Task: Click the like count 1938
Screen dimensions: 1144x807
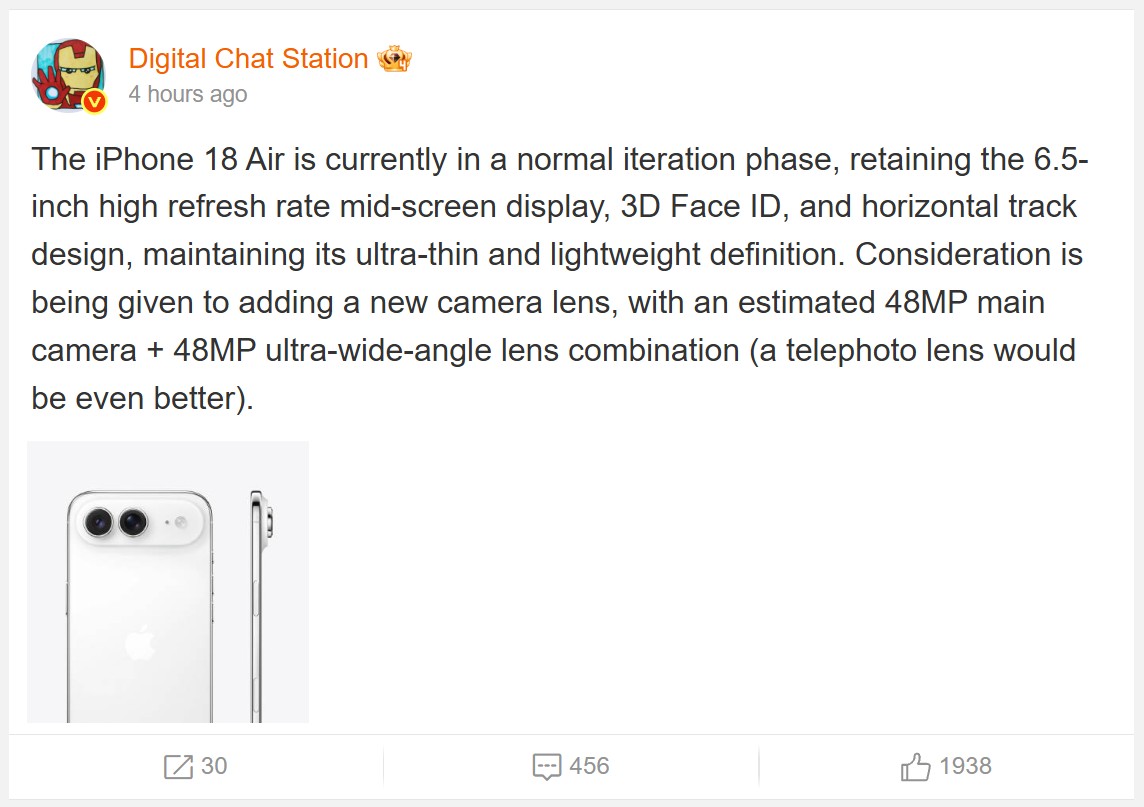Action: [x=965, y=767]
